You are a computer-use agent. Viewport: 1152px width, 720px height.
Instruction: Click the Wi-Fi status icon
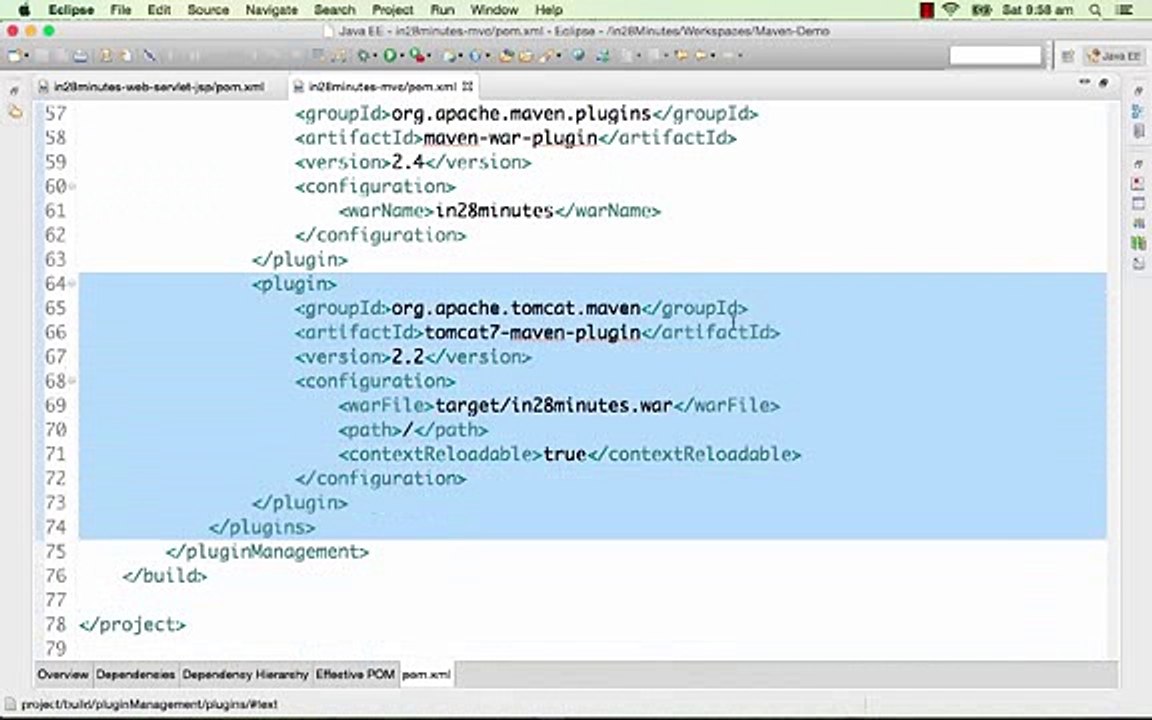[951, 10]
